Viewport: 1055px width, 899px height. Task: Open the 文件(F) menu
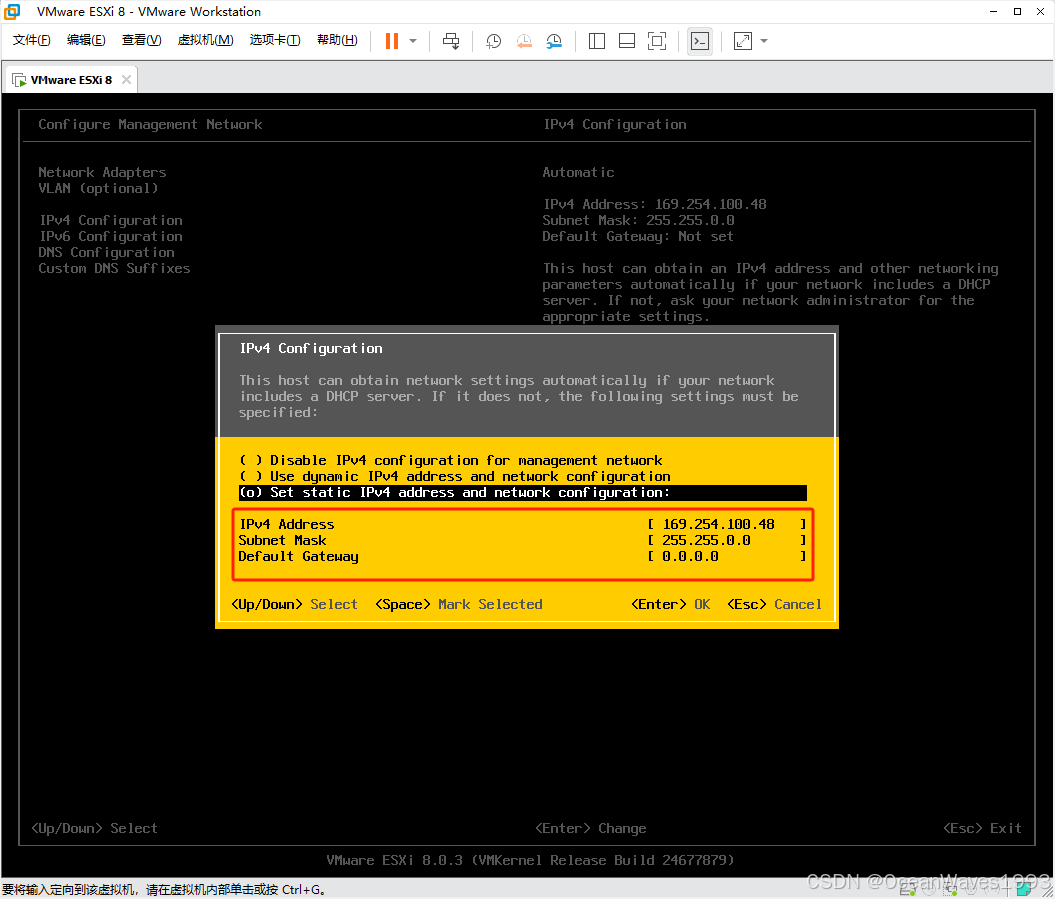pos(31,40)
